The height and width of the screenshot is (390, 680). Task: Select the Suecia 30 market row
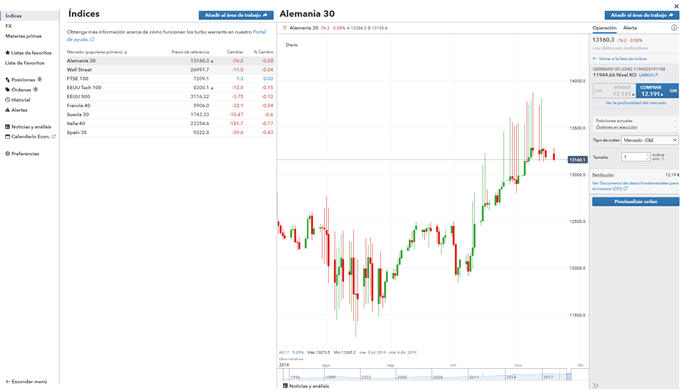170,115
